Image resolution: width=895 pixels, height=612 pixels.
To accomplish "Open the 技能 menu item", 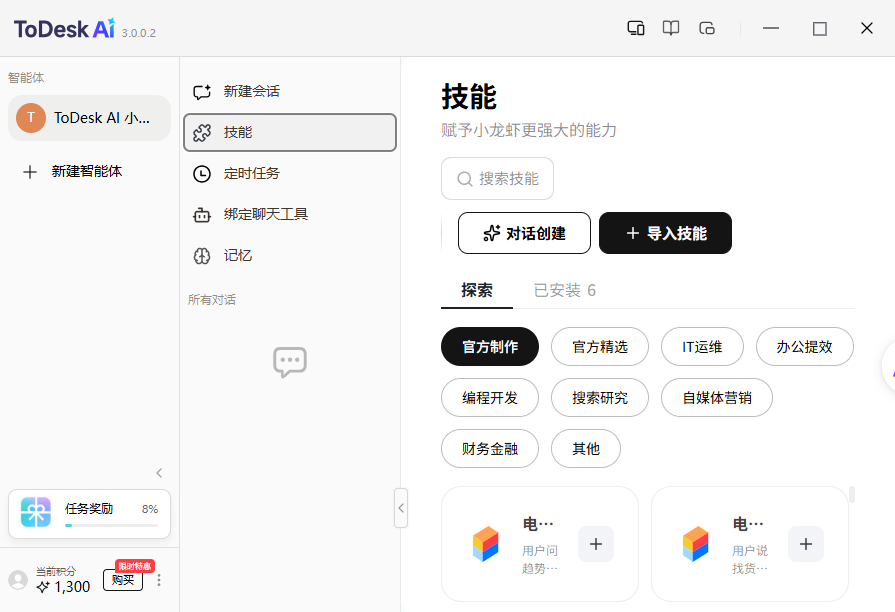I will pyautogui.click(x=290, y=132).
